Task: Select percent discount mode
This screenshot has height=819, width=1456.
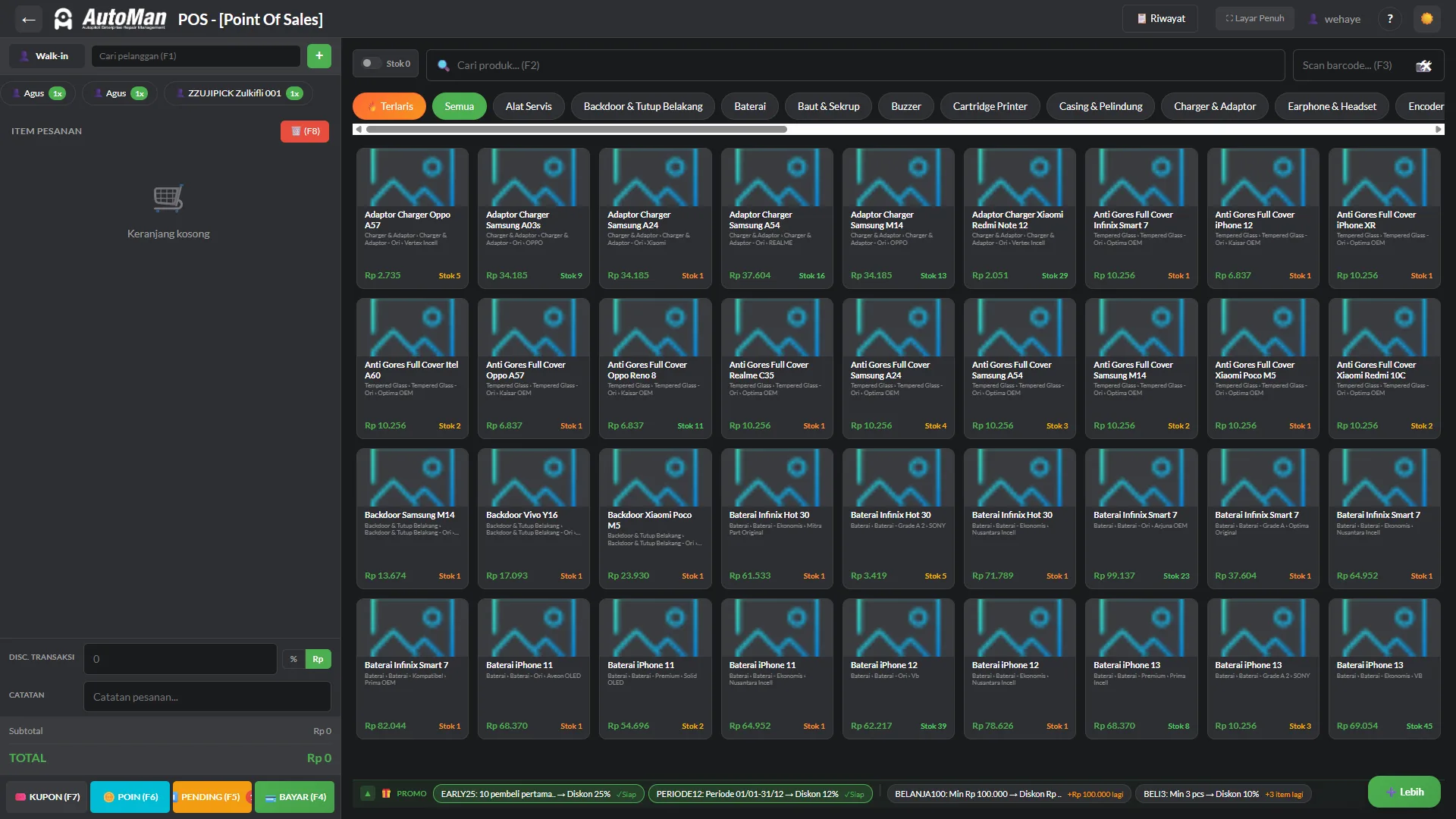Action: pyautogui.click(x=293, y=659)
